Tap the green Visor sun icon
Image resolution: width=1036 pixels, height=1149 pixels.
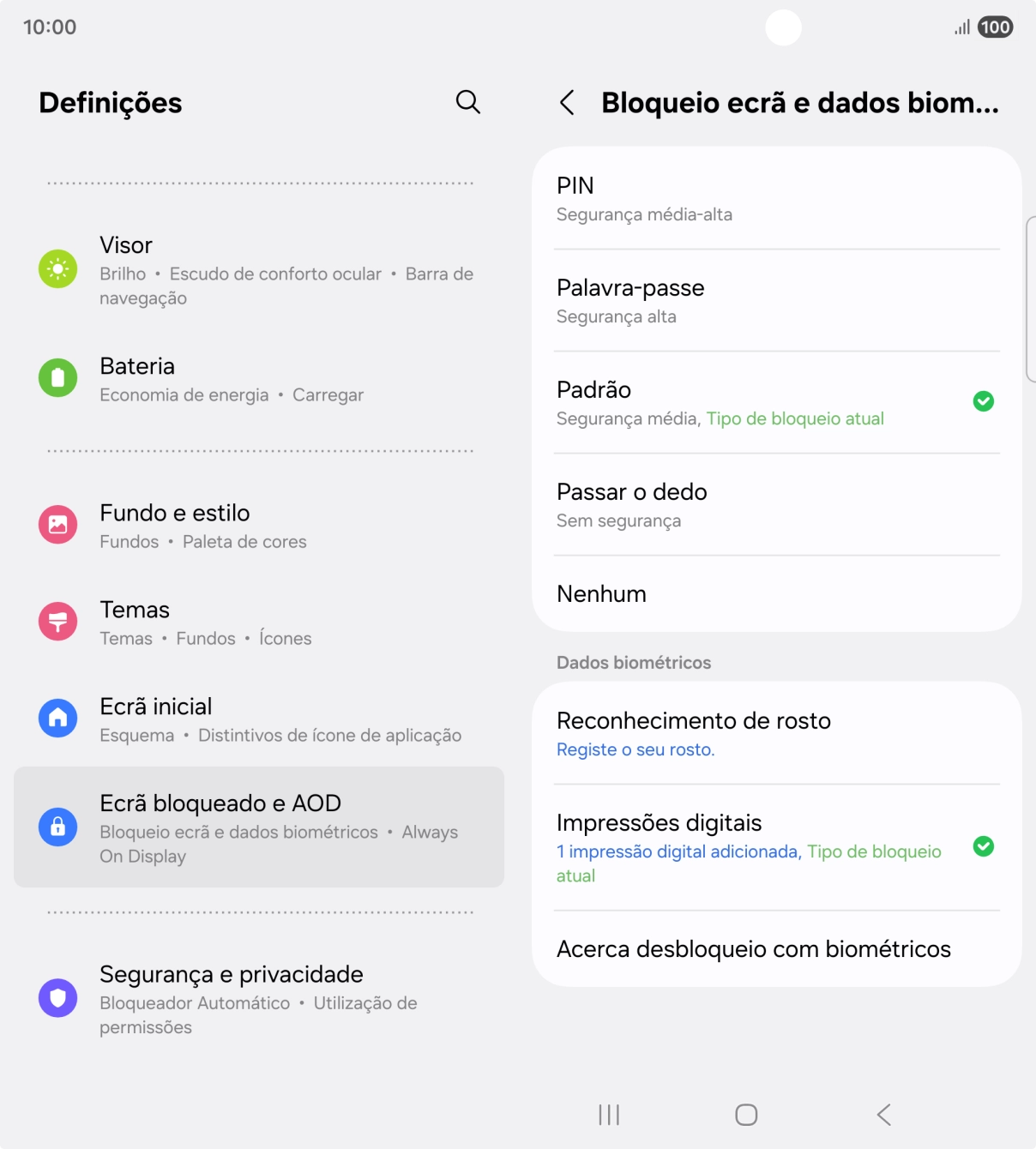(x=57, y=269)
